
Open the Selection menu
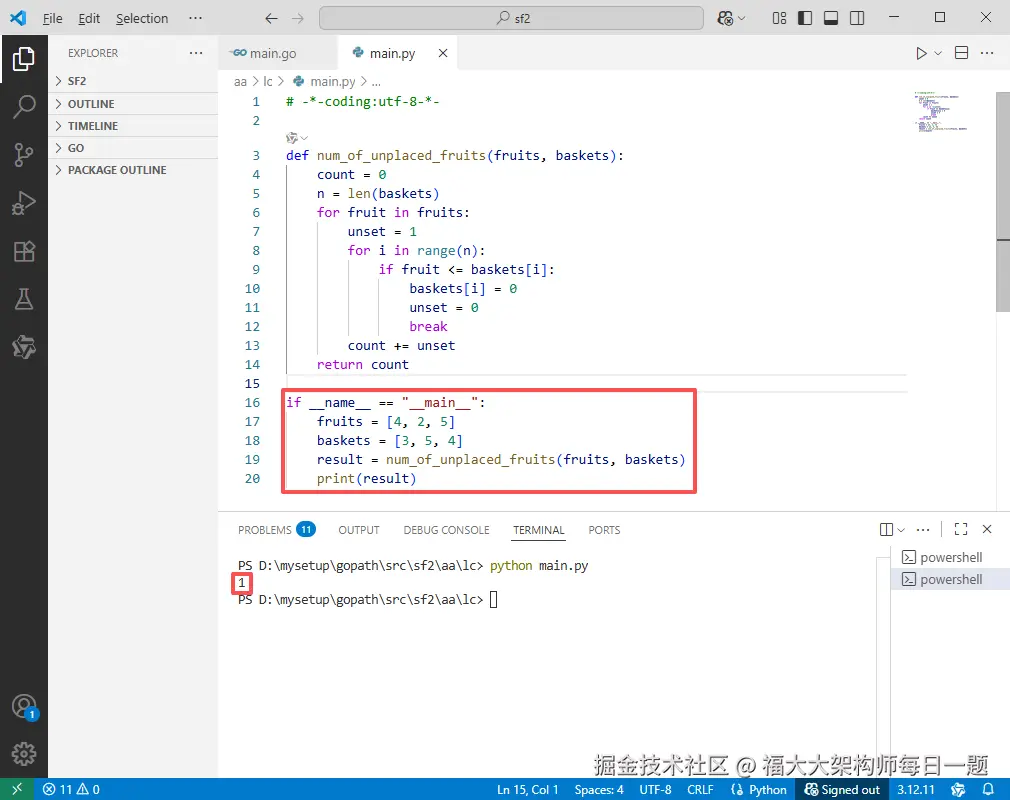(142, 19)
